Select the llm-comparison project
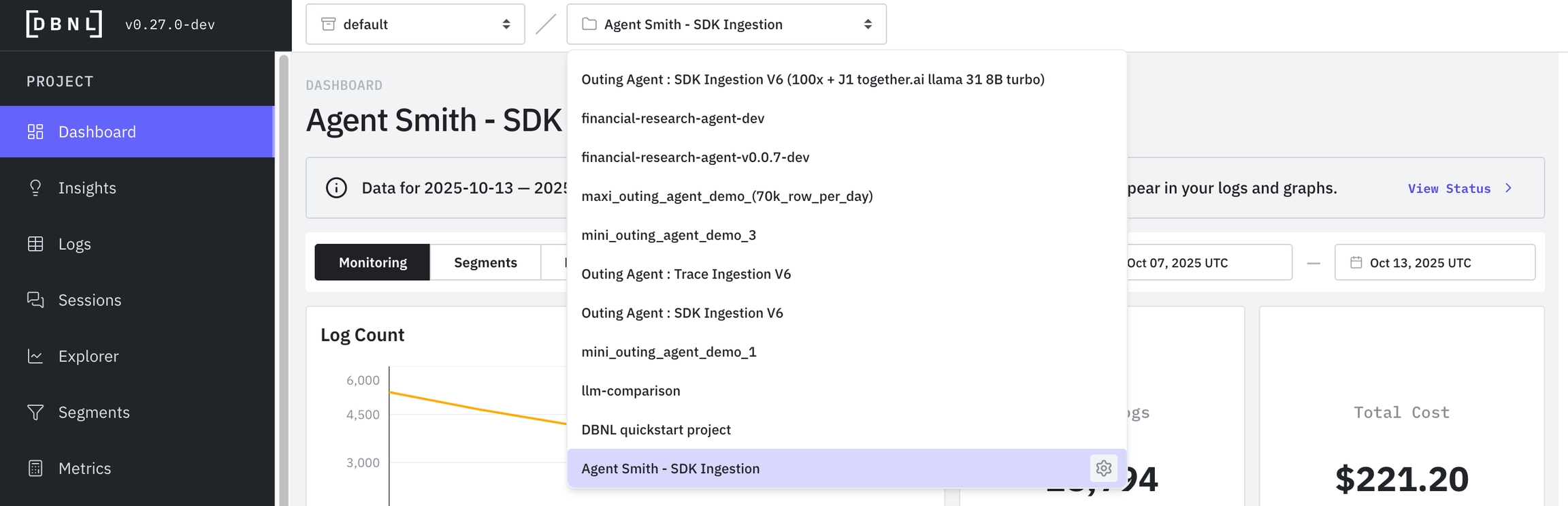The height and width of the screenshot is (506, 1568). coord(630,391)
